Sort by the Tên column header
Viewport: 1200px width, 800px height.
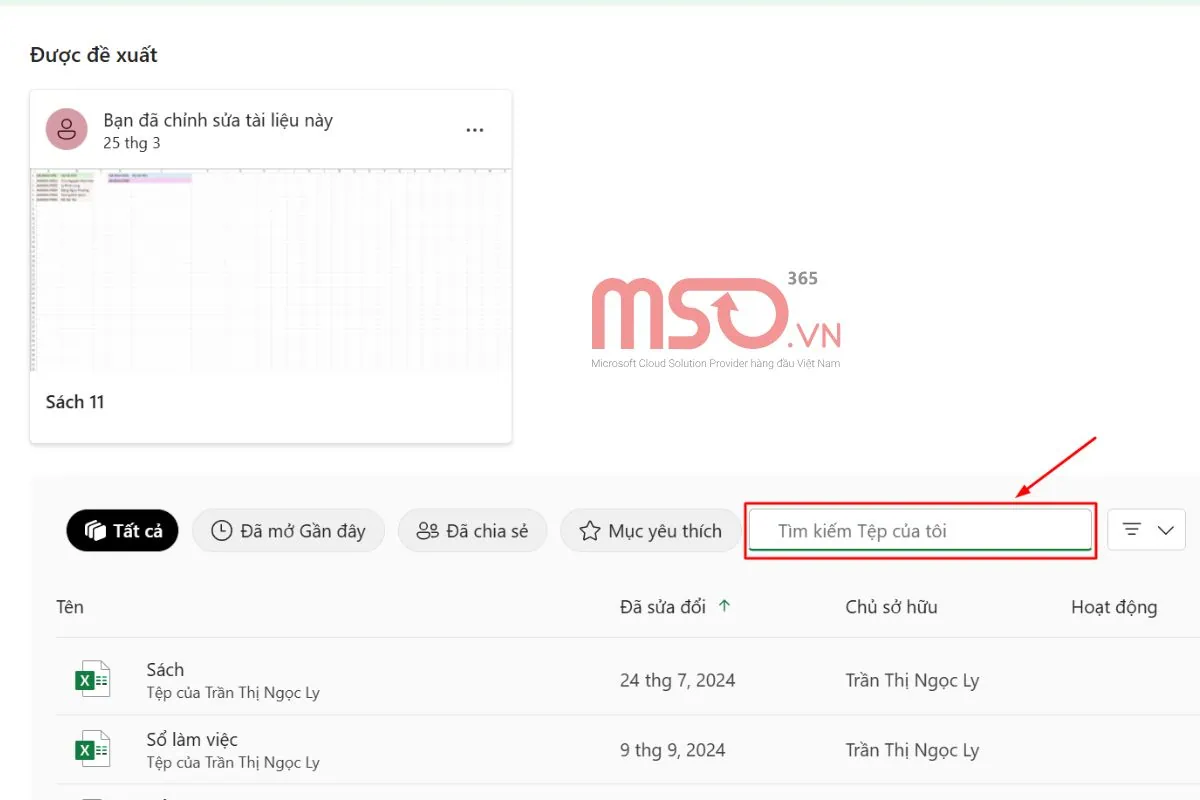70,607
